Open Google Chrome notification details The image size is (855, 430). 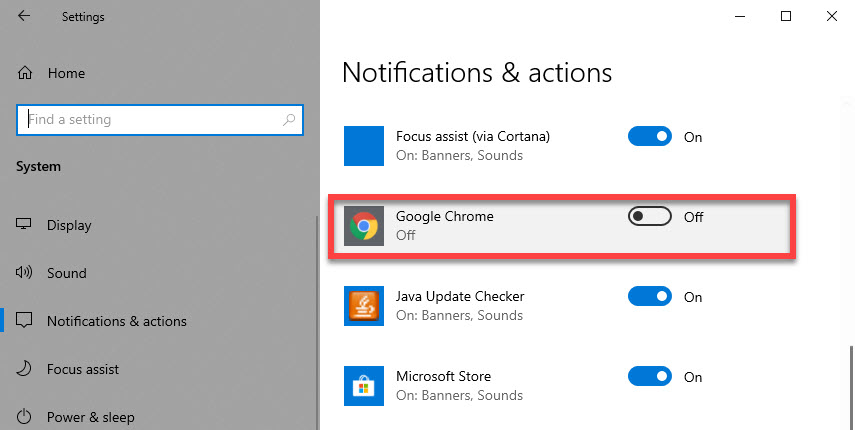[562, 226]
